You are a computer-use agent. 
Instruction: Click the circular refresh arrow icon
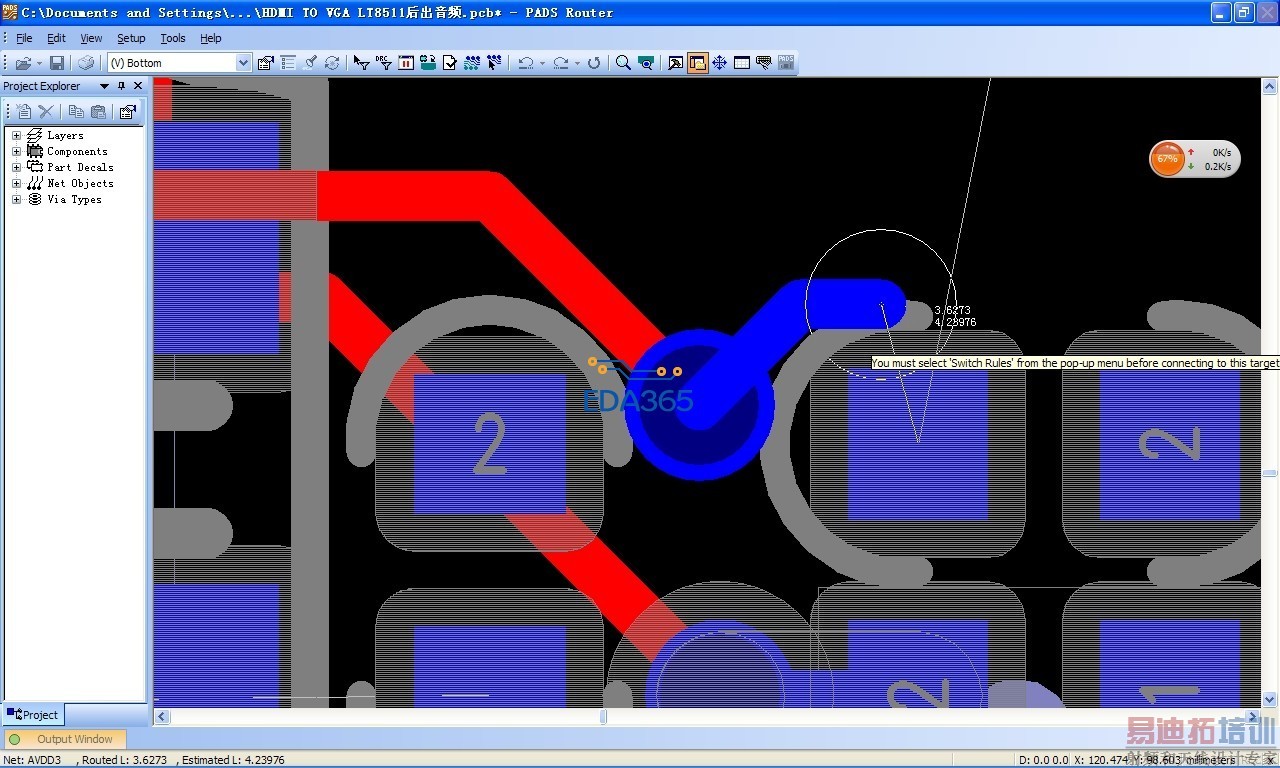click(594, 63)
